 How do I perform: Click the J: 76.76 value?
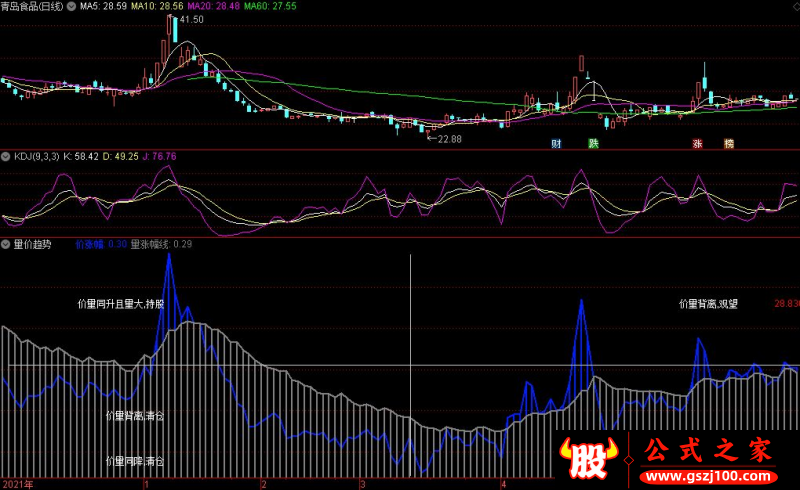pyautogui.click(x=159, y=157)
